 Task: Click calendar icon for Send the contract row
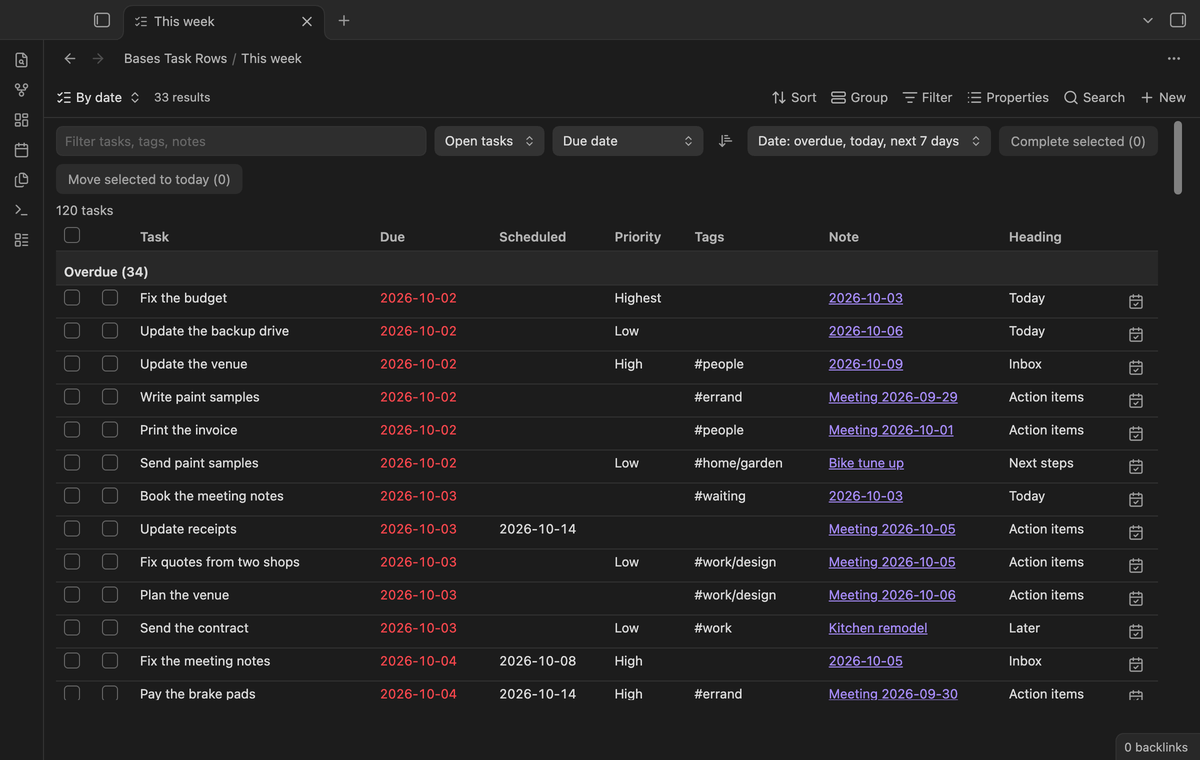(1136, 631)
